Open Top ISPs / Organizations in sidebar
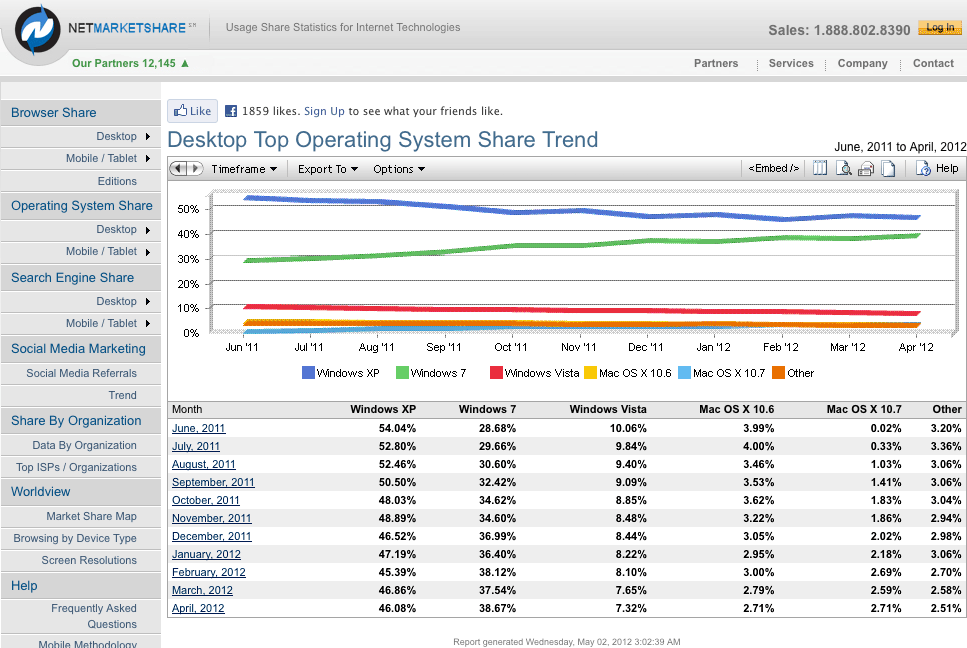The height and width of the screenshot is (648, 967). tap(76, 467)
